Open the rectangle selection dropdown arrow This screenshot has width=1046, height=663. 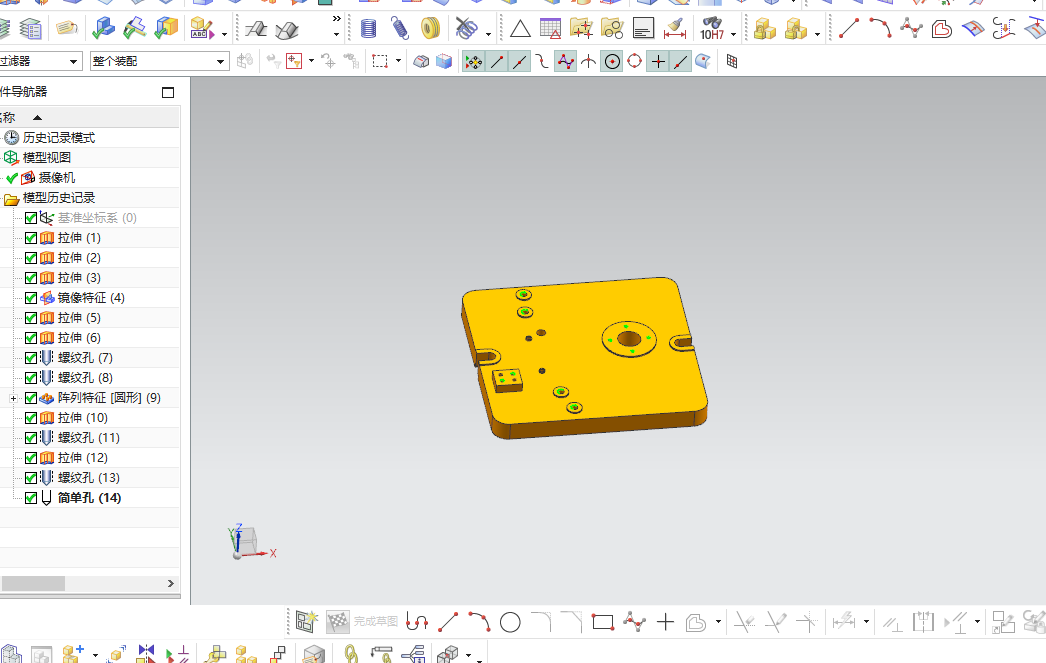(x=398, y=61)
